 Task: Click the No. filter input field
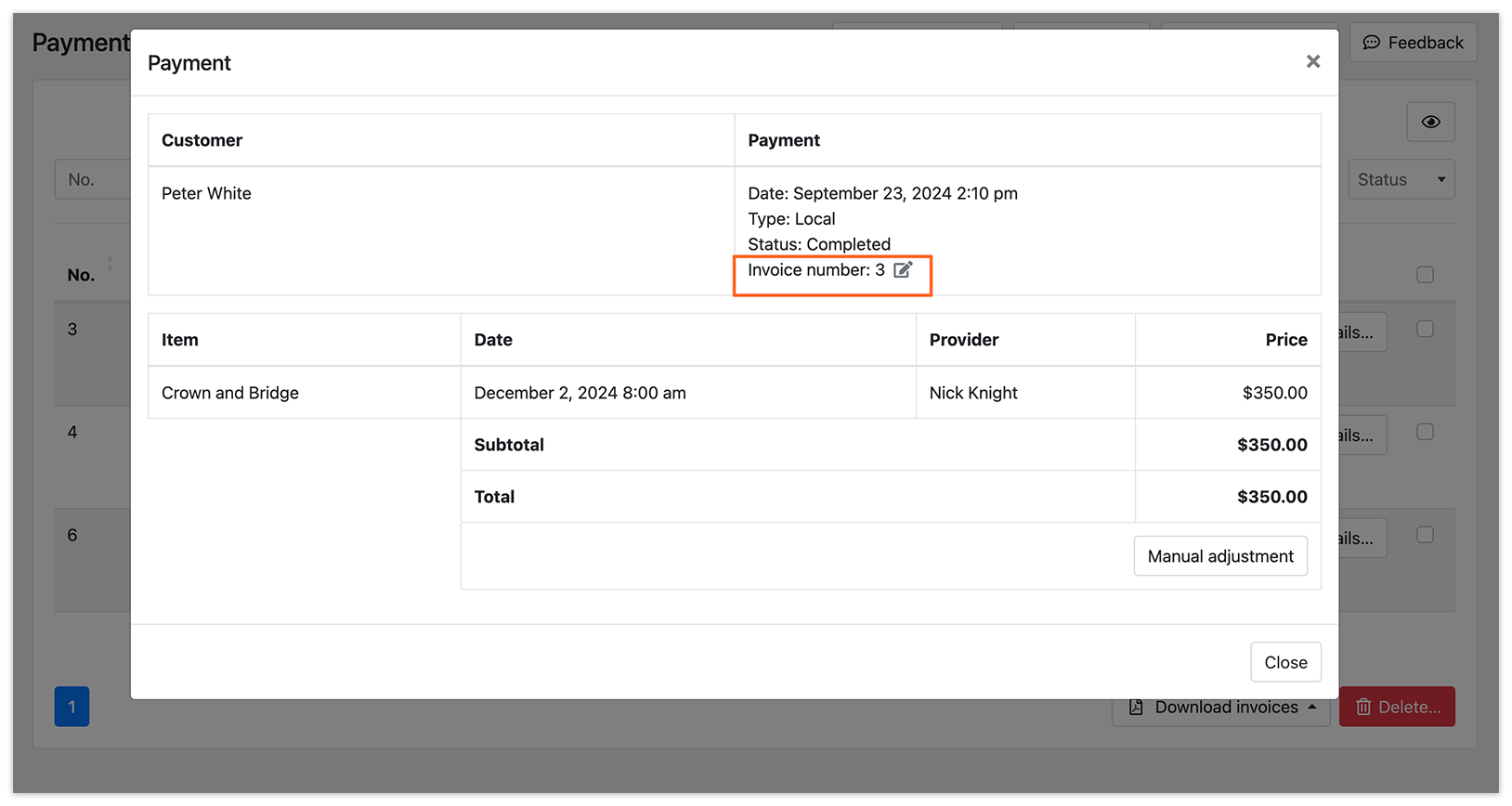point(93,180)
